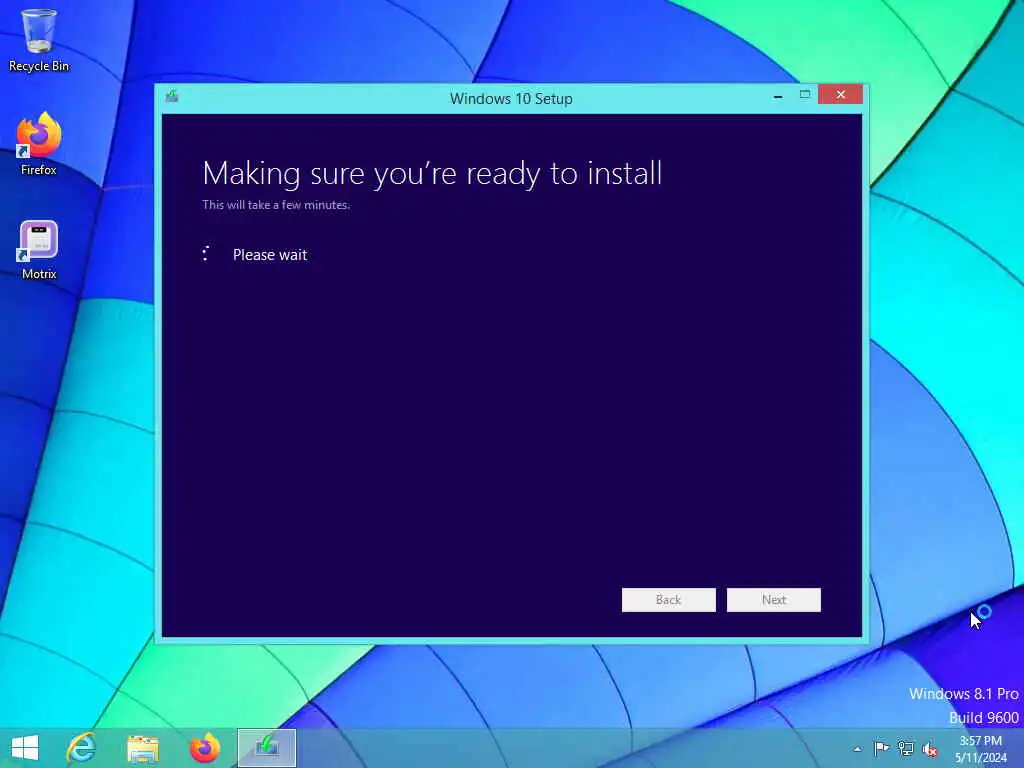The image size is (1024, 768).
Task: Close the Windows 10 Setup window
Action: 840,95
